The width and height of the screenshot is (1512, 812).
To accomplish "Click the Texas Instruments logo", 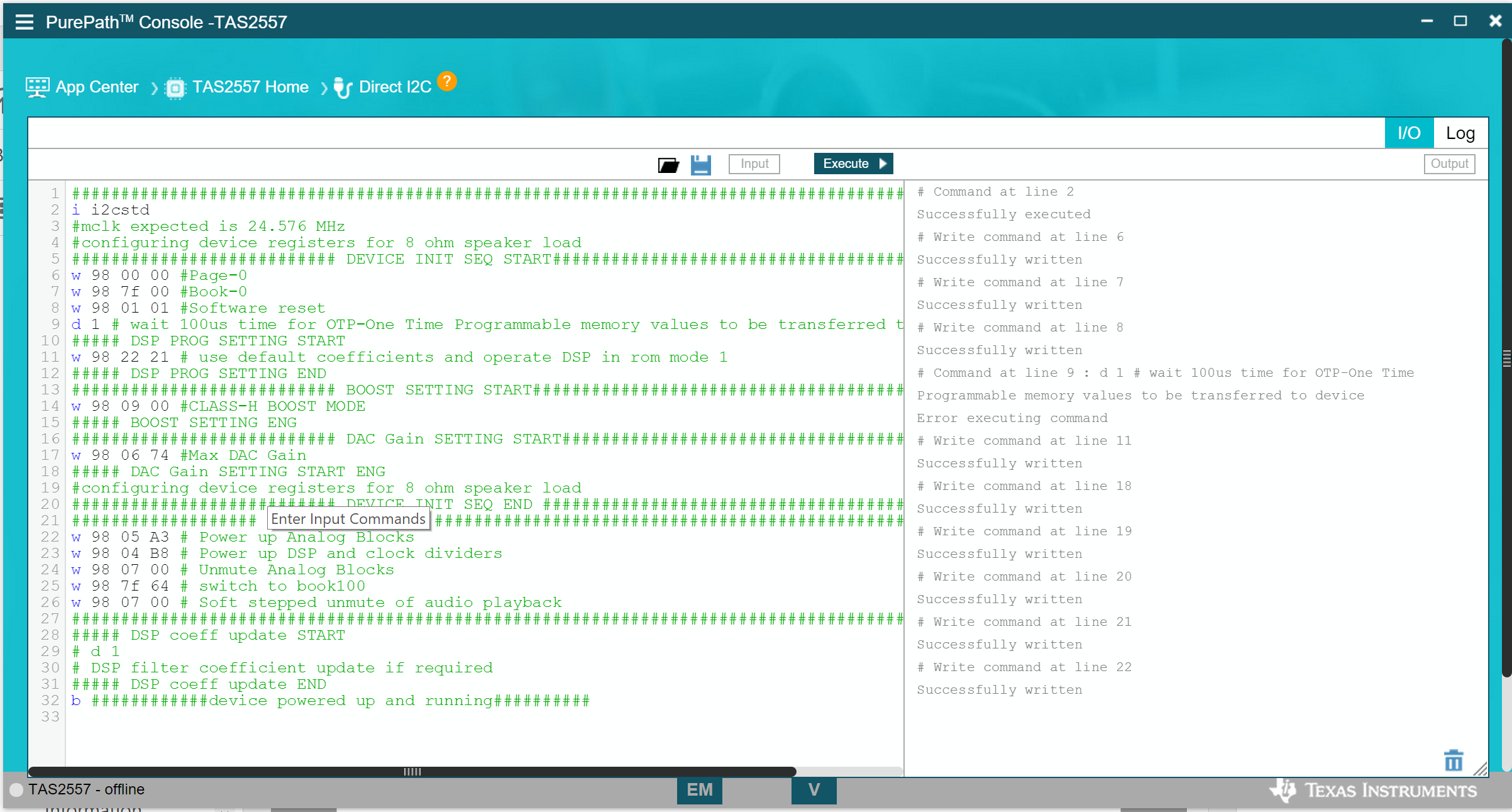I will [x=1372, y=790].
